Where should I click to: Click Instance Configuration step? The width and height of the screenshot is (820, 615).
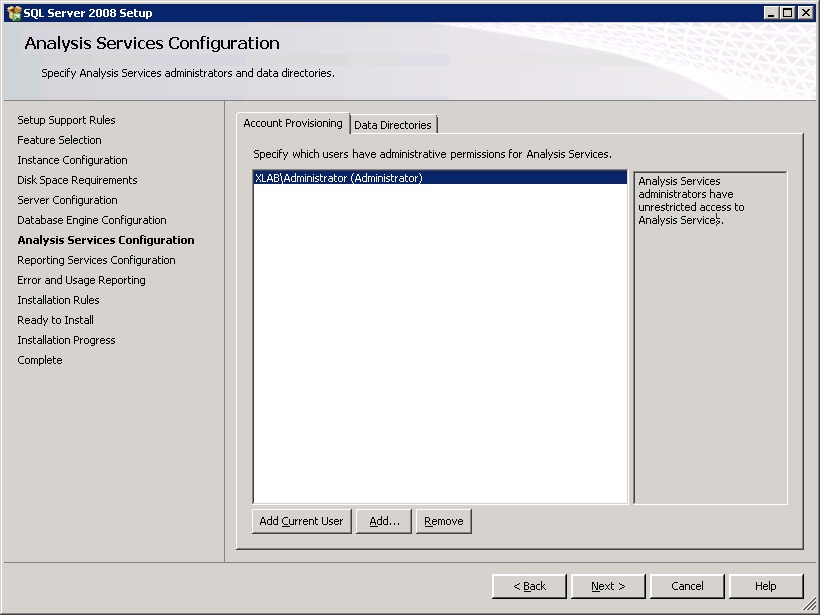72,160
